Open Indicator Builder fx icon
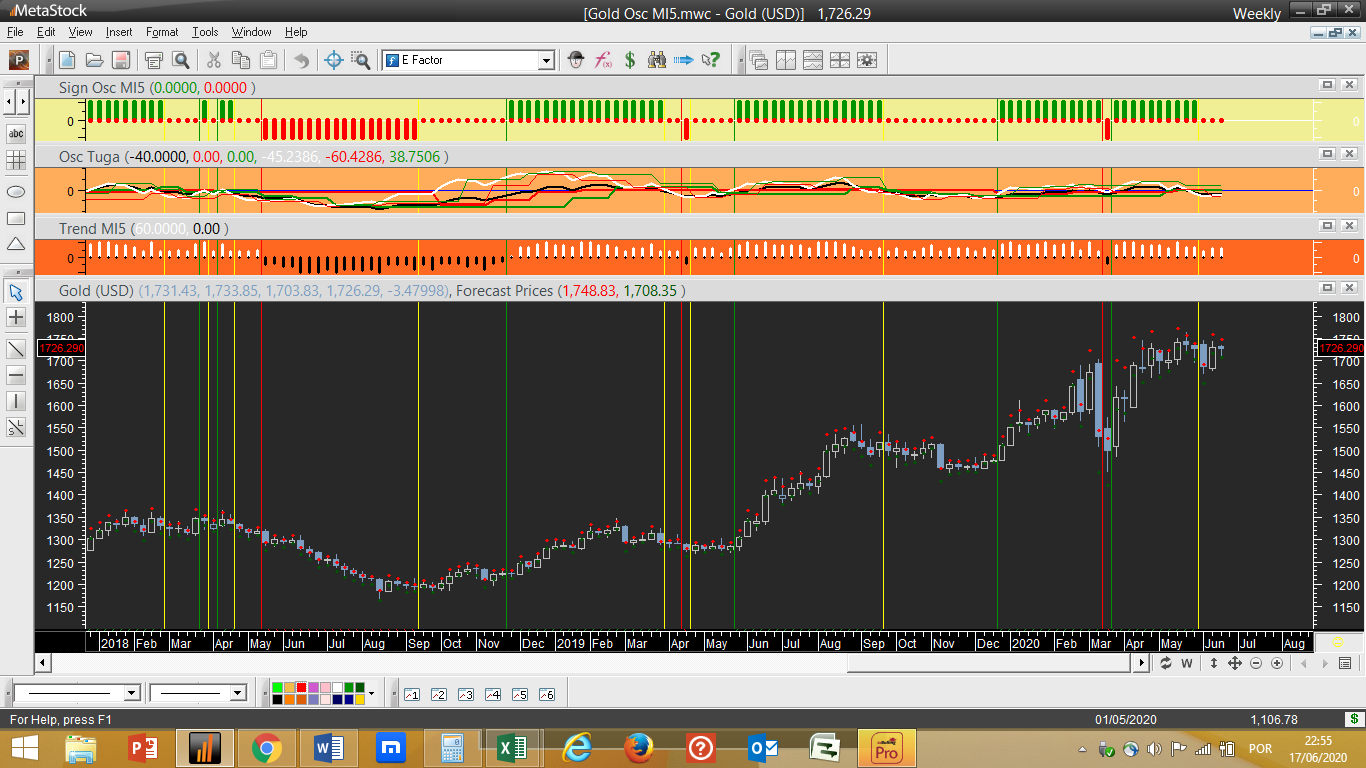This screenshot has width=1366, height=768. click(x=603, y=60)
